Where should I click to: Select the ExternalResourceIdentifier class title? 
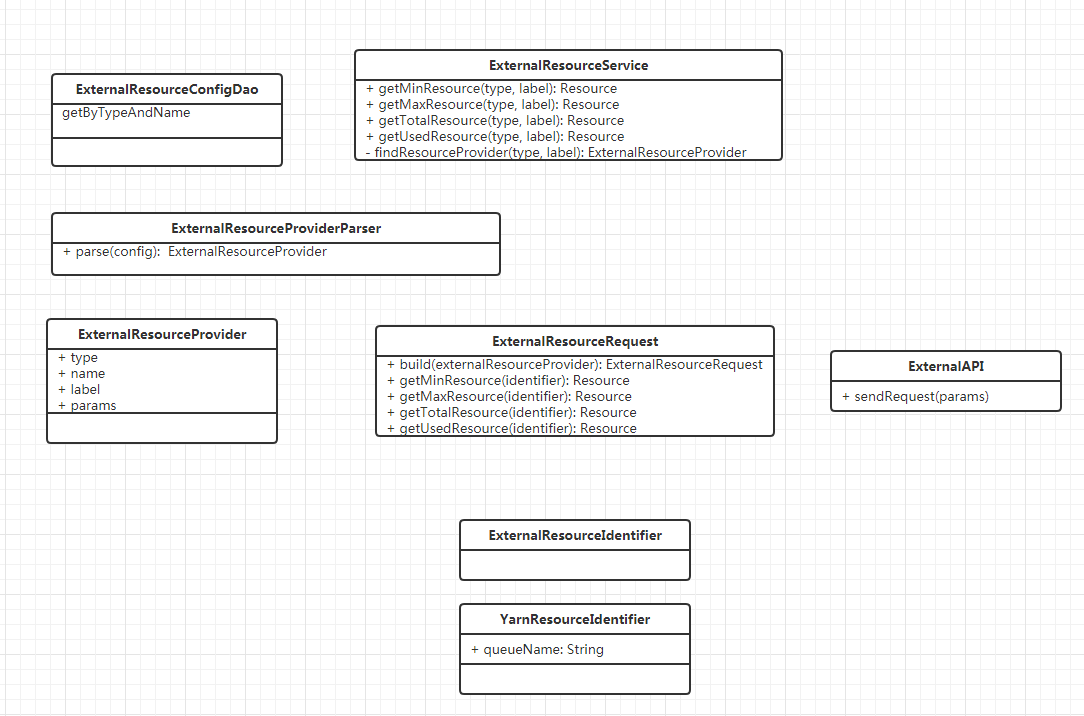tap(575, 536)
